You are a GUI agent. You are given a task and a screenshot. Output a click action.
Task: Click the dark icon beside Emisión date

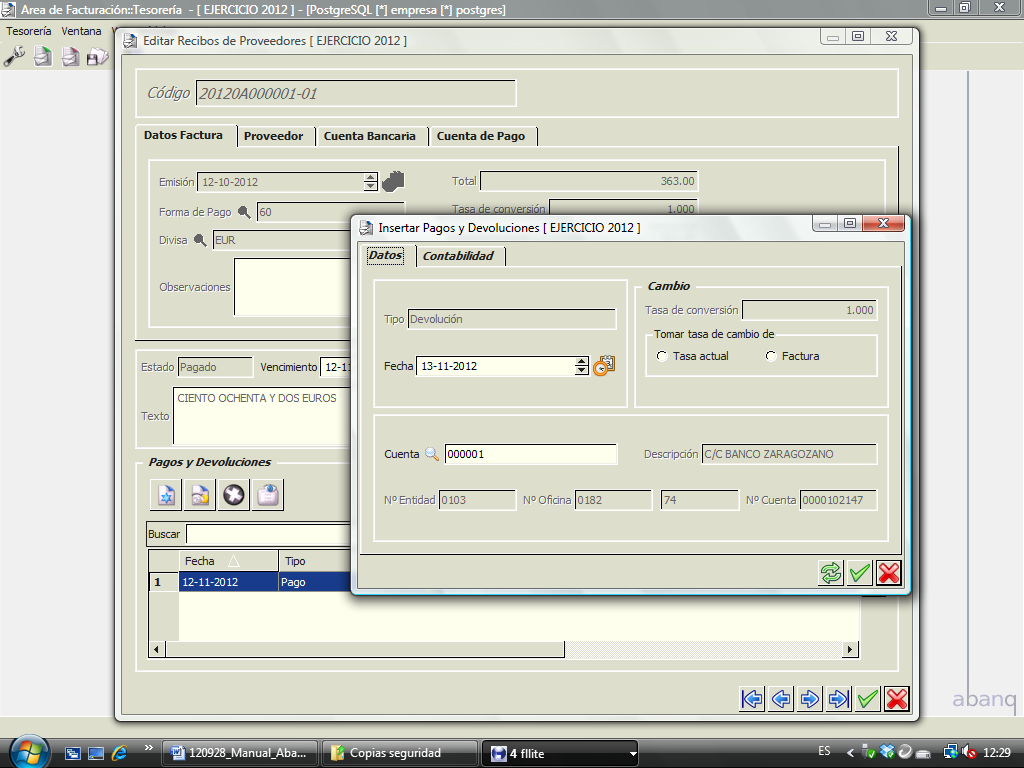pyautogui.click(x=393, y=182)
